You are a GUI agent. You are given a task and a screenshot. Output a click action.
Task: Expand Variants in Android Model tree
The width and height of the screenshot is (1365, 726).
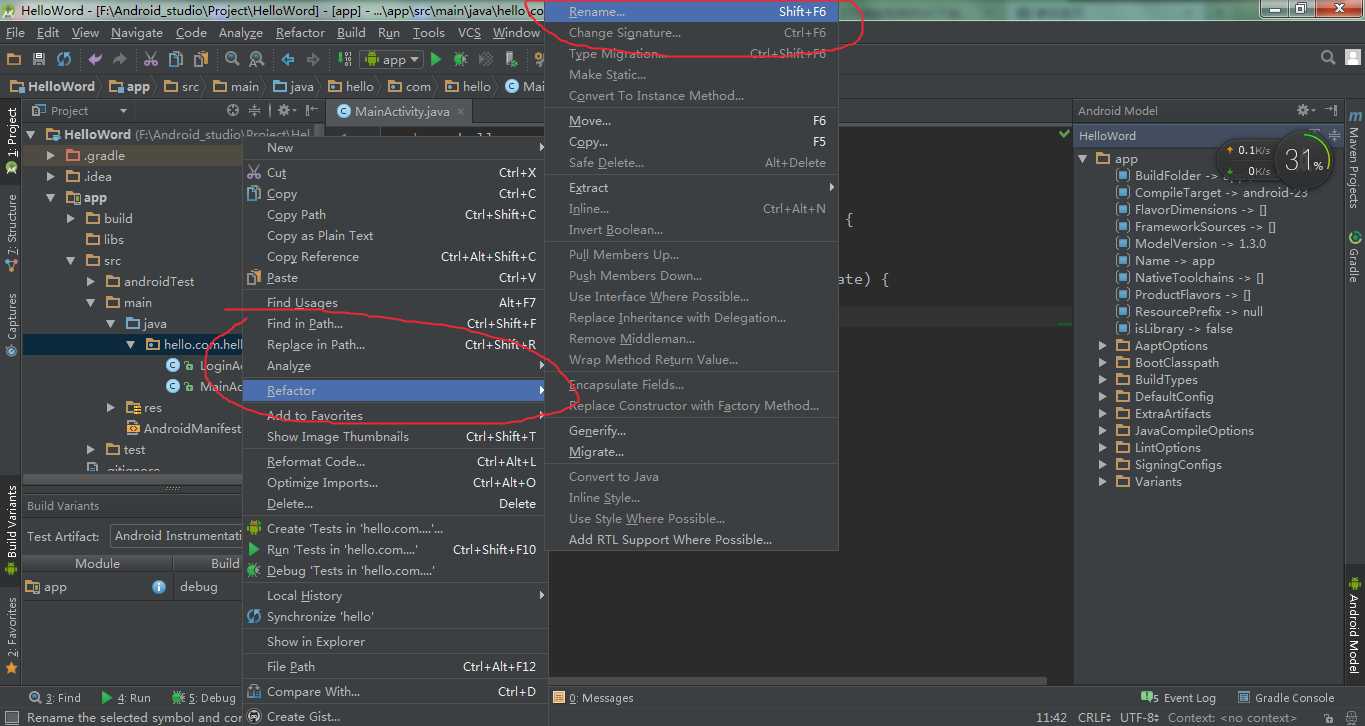click(1103, 482)
